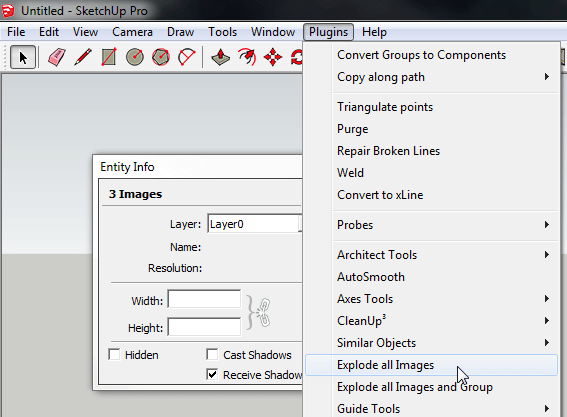Pick the pink Eraser tool
567x417 pixels.
pos(56,57)
